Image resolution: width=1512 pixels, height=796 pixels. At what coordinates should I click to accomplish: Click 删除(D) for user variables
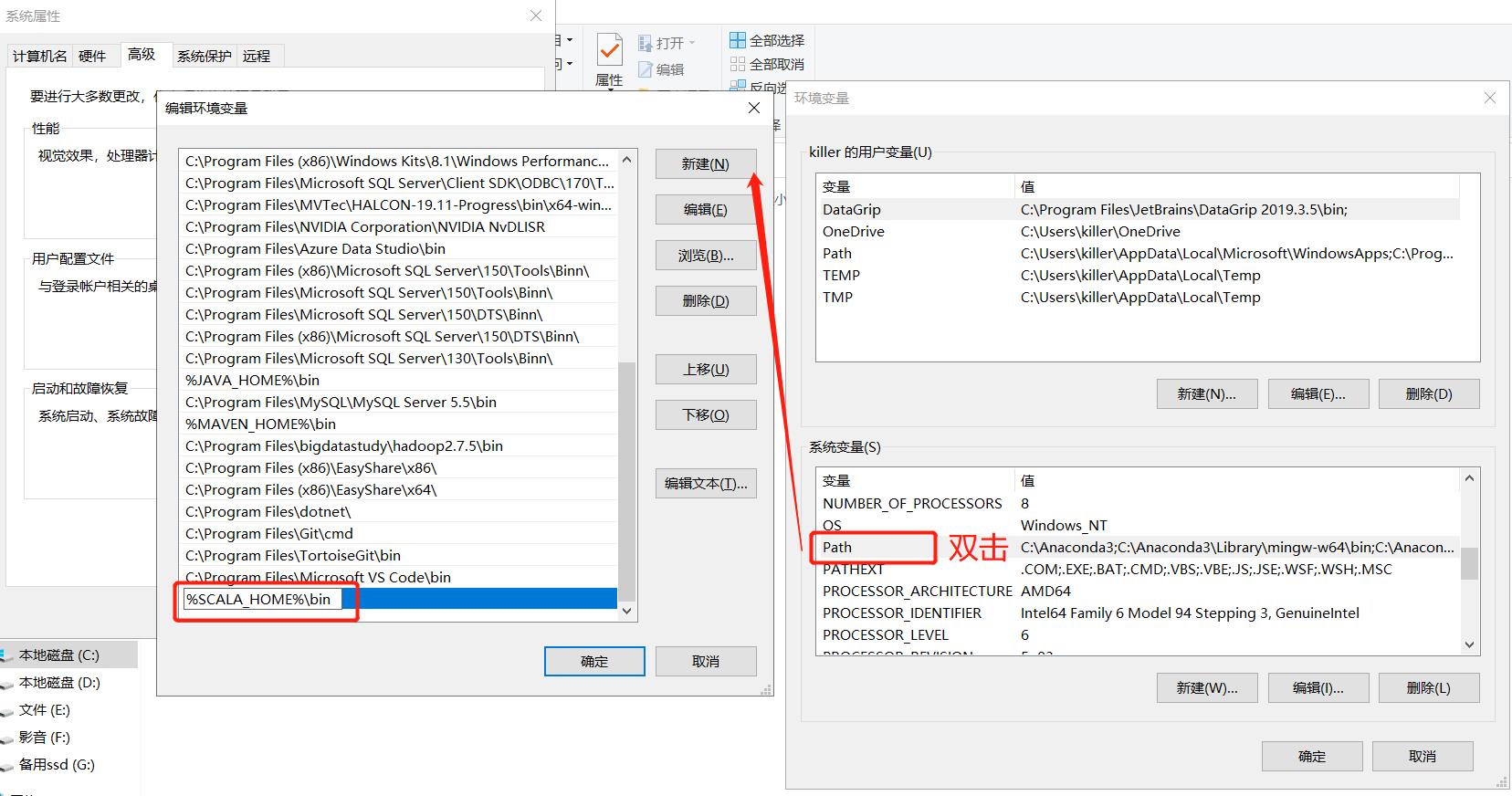pos(1429,394)
